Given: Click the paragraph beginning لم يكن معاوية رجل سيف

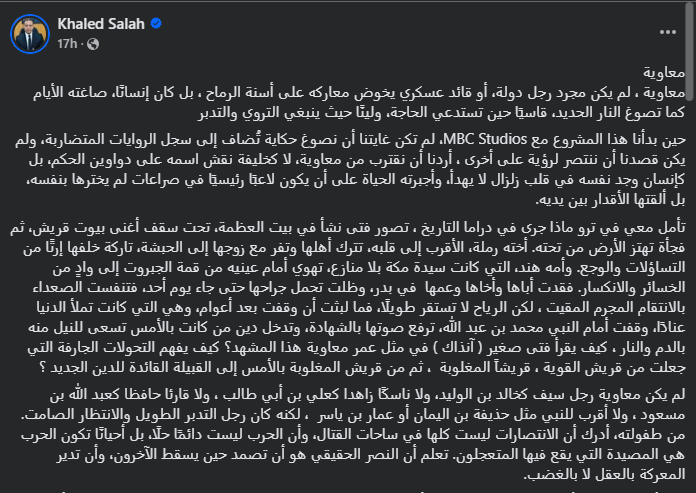Looking at the screenshot, I should (x=353, y=435).
